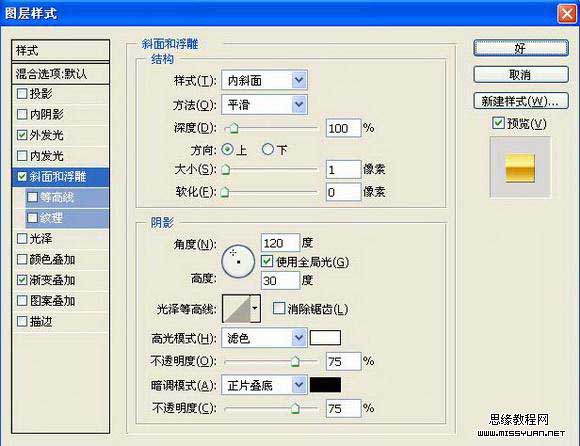Expand the 方法 平滑 dropdown
Image resolution: width=580 pixels, height=446 pixels.
pos(264,105)
